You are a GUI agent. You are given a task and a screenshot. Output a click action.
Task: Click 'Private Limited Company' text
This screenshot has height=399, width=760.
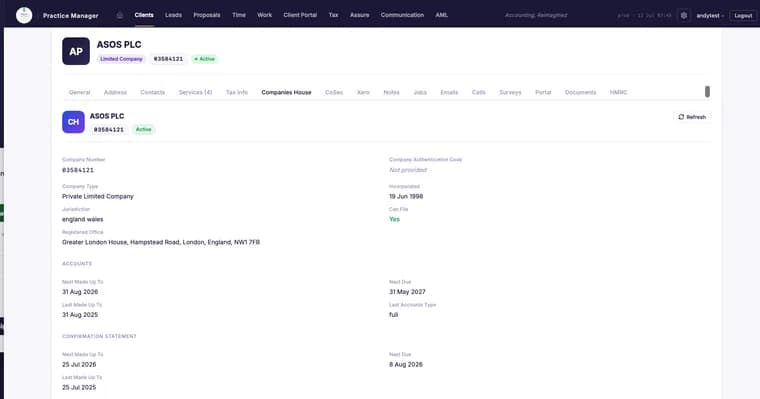(x=97, y=196)
